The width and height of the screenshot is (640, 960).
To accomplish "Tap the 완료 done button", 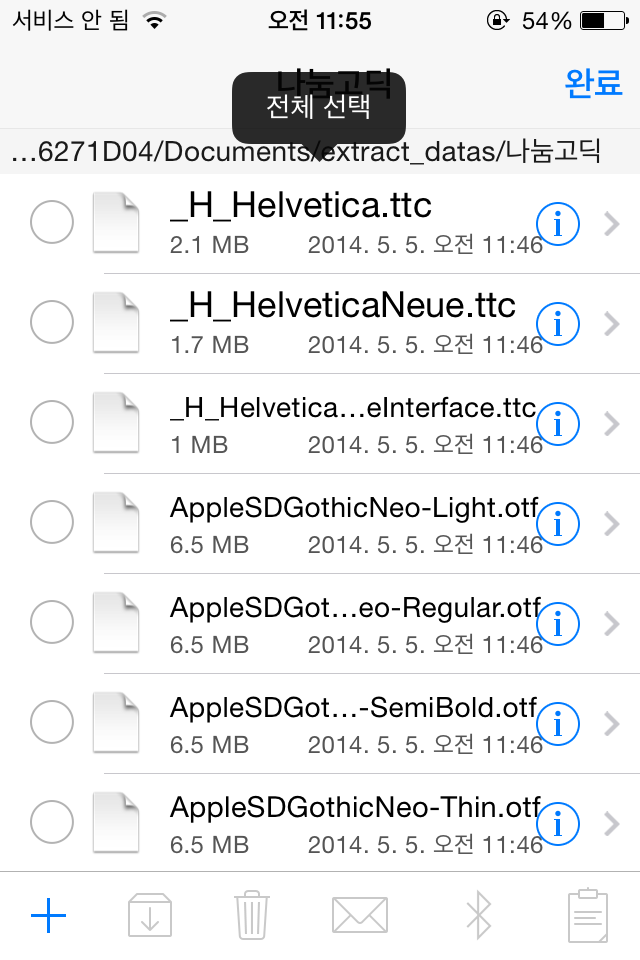I will (x=593, y=83).
